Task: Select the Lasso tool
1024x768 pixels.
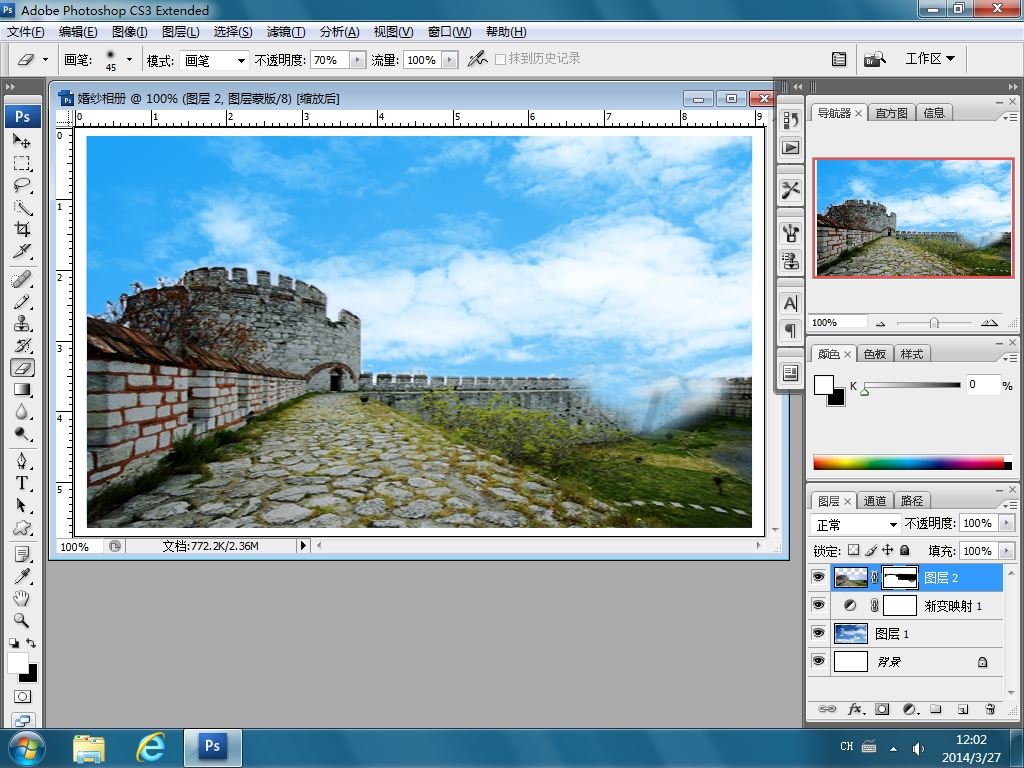Action: tap(22, 185)
